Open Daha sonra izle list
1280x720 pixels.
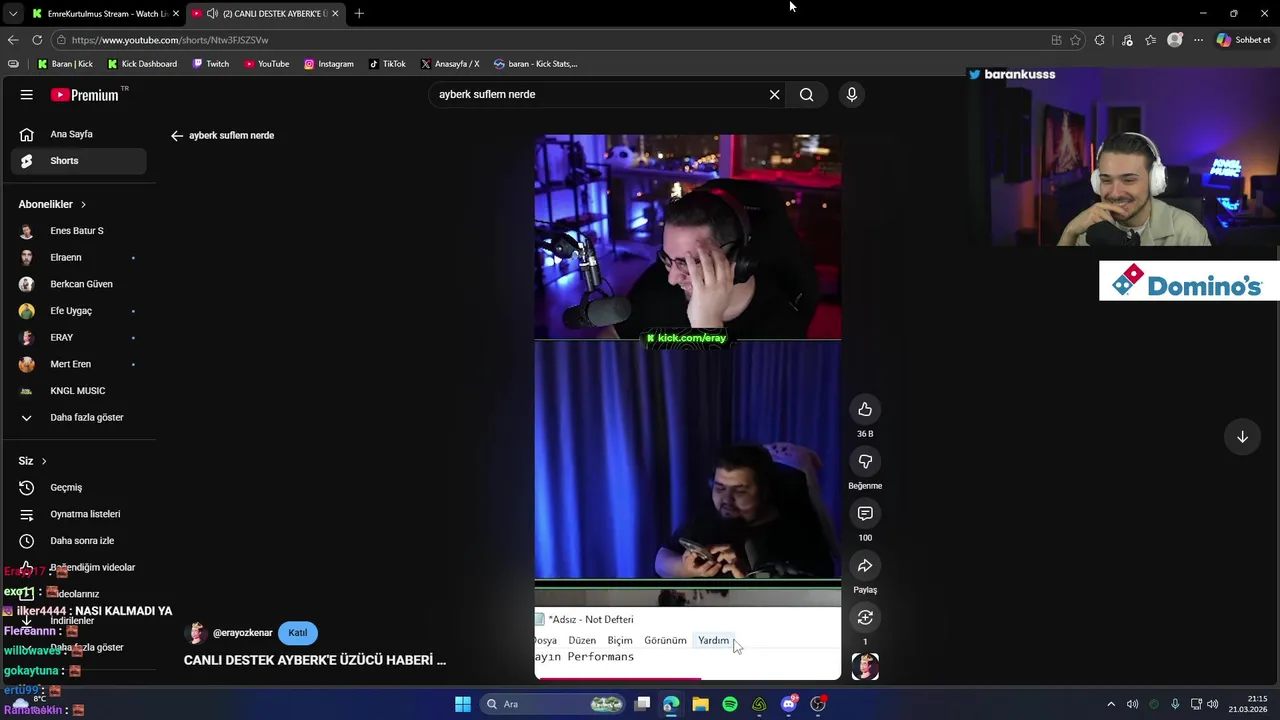click(x=78, y=541)
